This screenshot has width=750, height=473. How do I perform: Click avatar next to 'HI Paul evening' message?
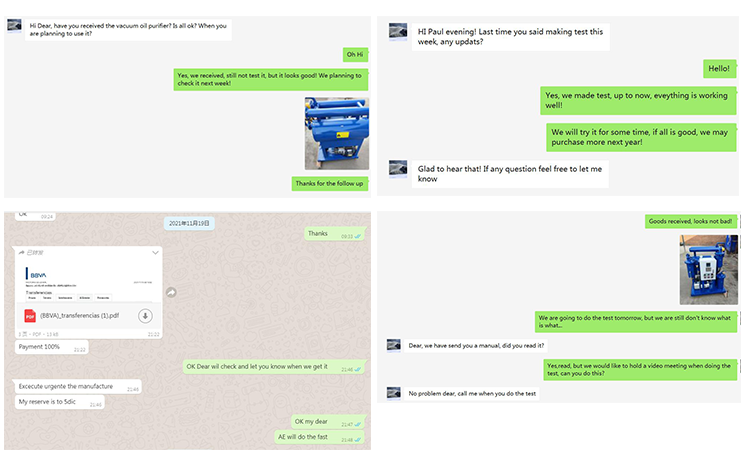(398, 31)
